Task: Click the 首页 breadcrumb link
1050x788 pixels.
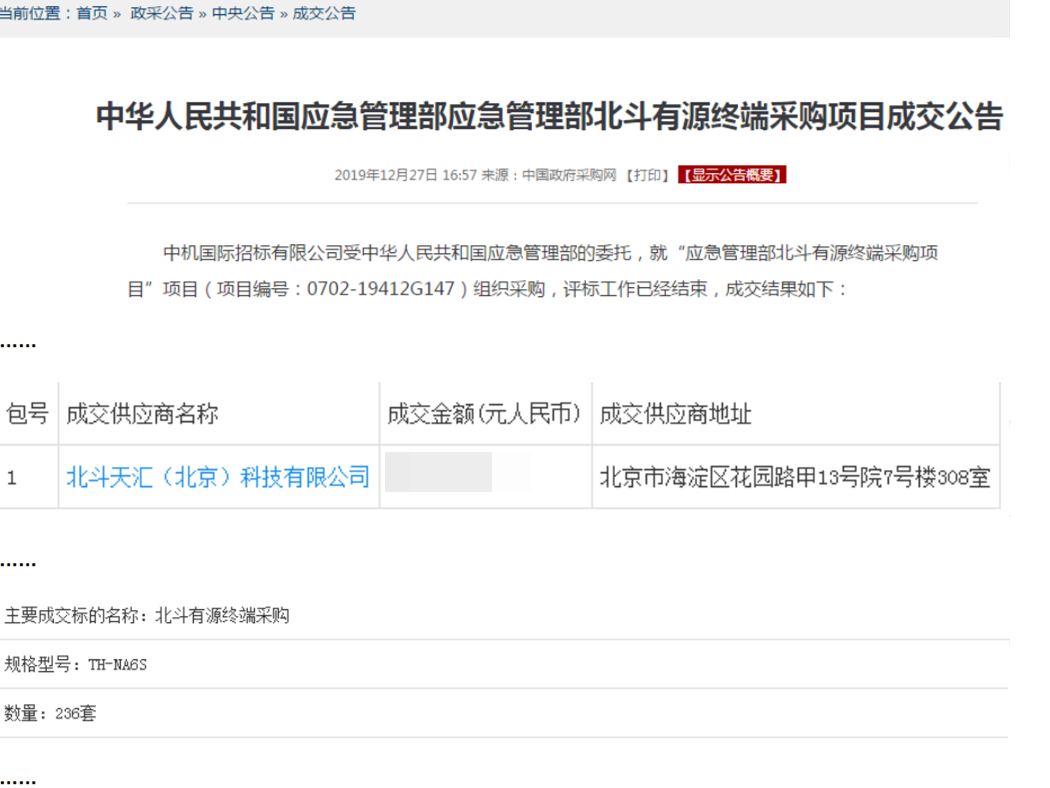Action: (91, 14)
